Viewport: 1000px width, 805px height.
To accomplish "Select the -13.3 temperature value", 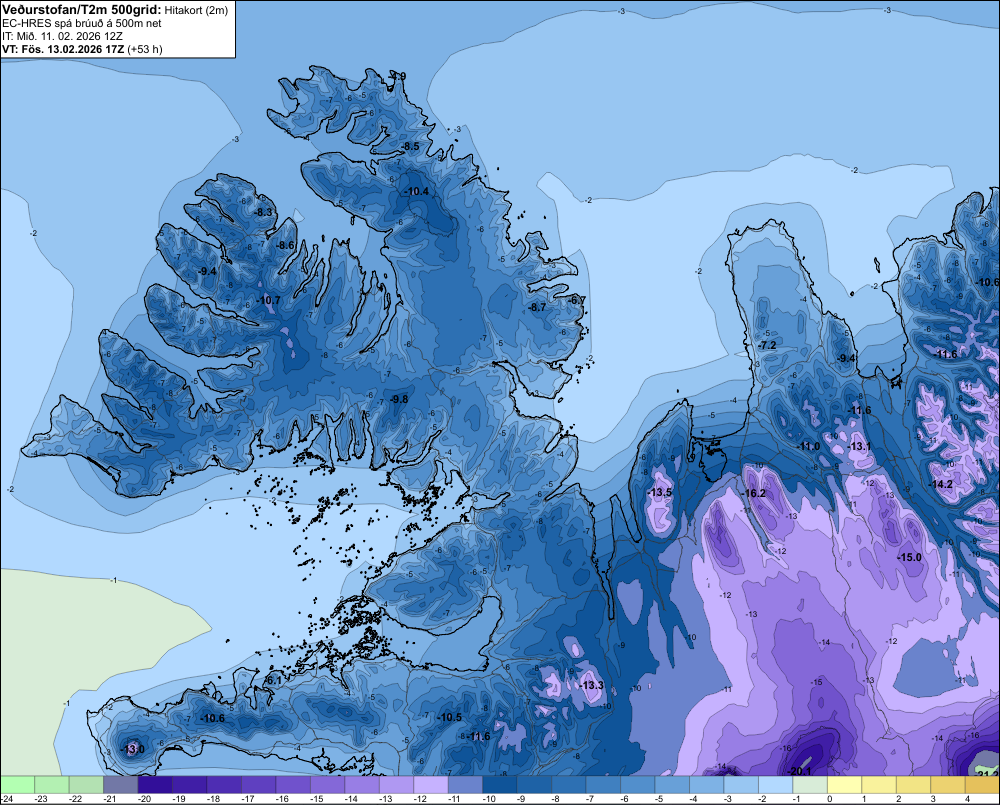I will click(x=591, y=685).
